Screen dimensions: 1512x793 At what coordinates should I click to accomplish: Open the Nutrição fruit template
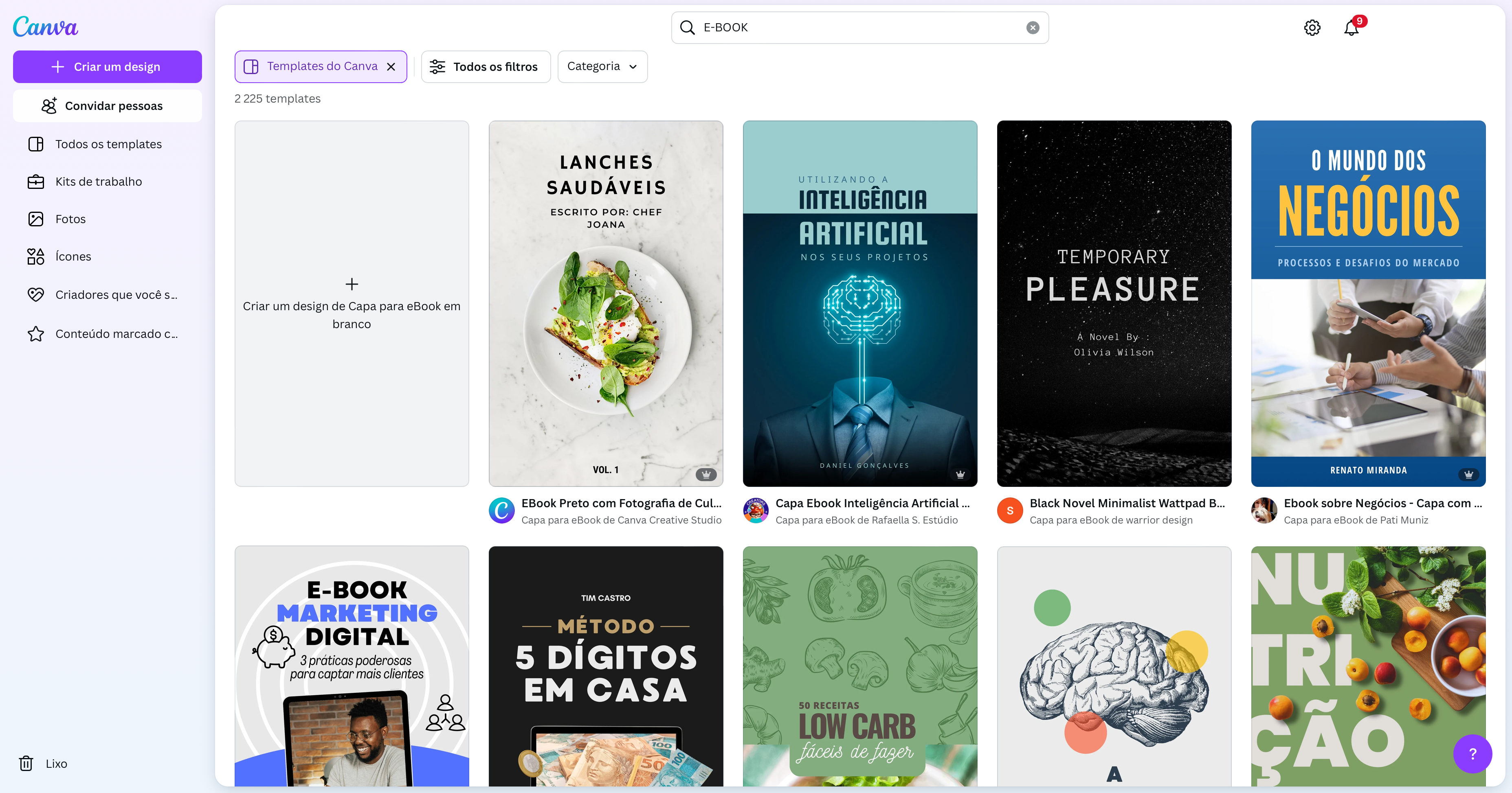click(x=1368, y=666)
